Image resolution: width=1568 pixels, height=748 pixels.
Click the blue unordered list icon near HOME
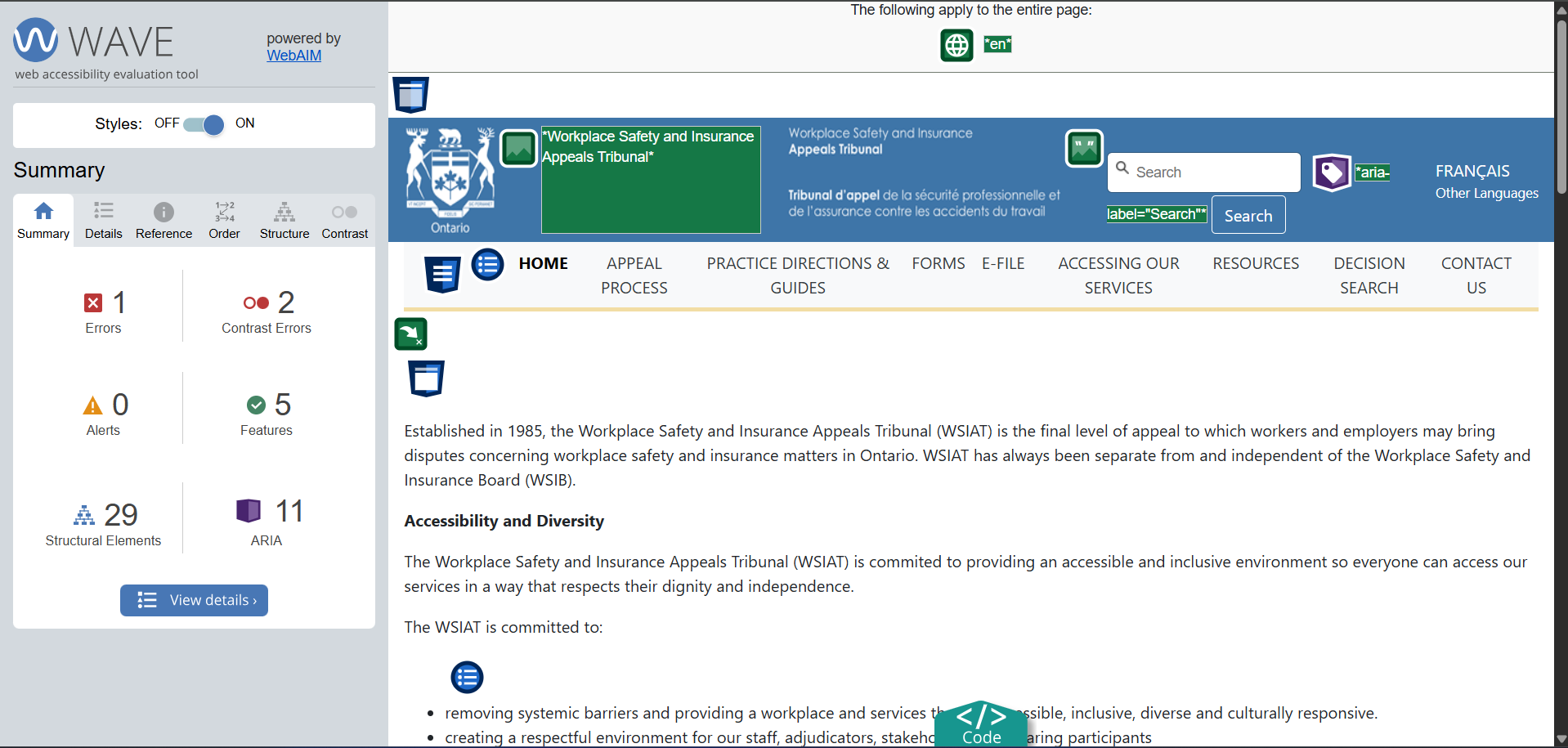coord(487,264)
